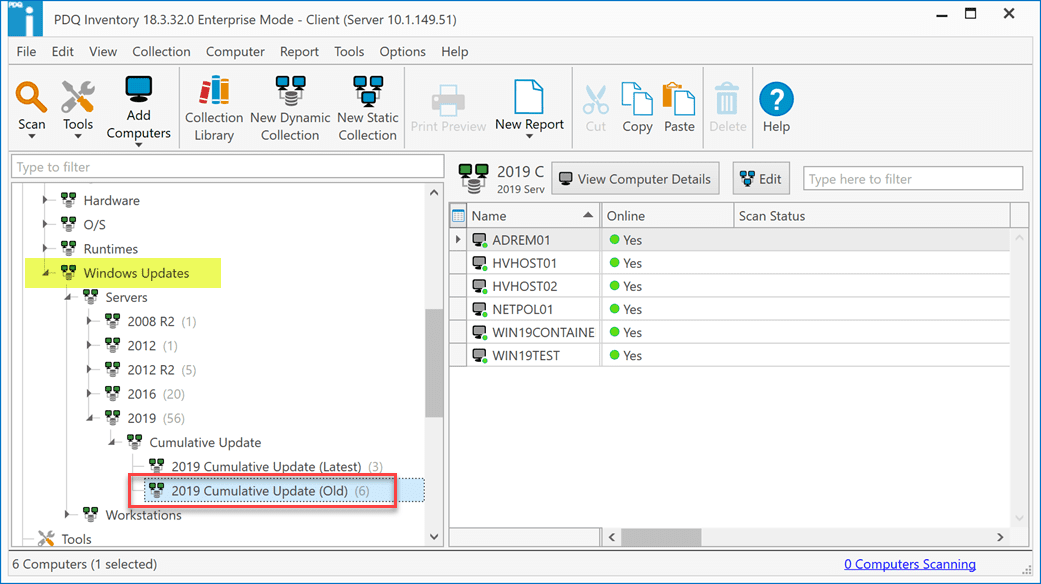Open Help from the toolbar

(776, 108)
